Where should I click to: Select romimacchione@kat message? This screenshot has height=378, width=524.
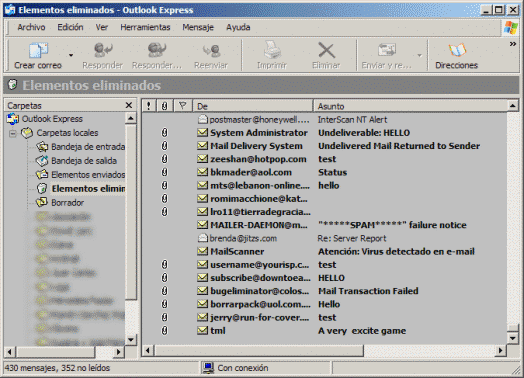coord(324,199)
